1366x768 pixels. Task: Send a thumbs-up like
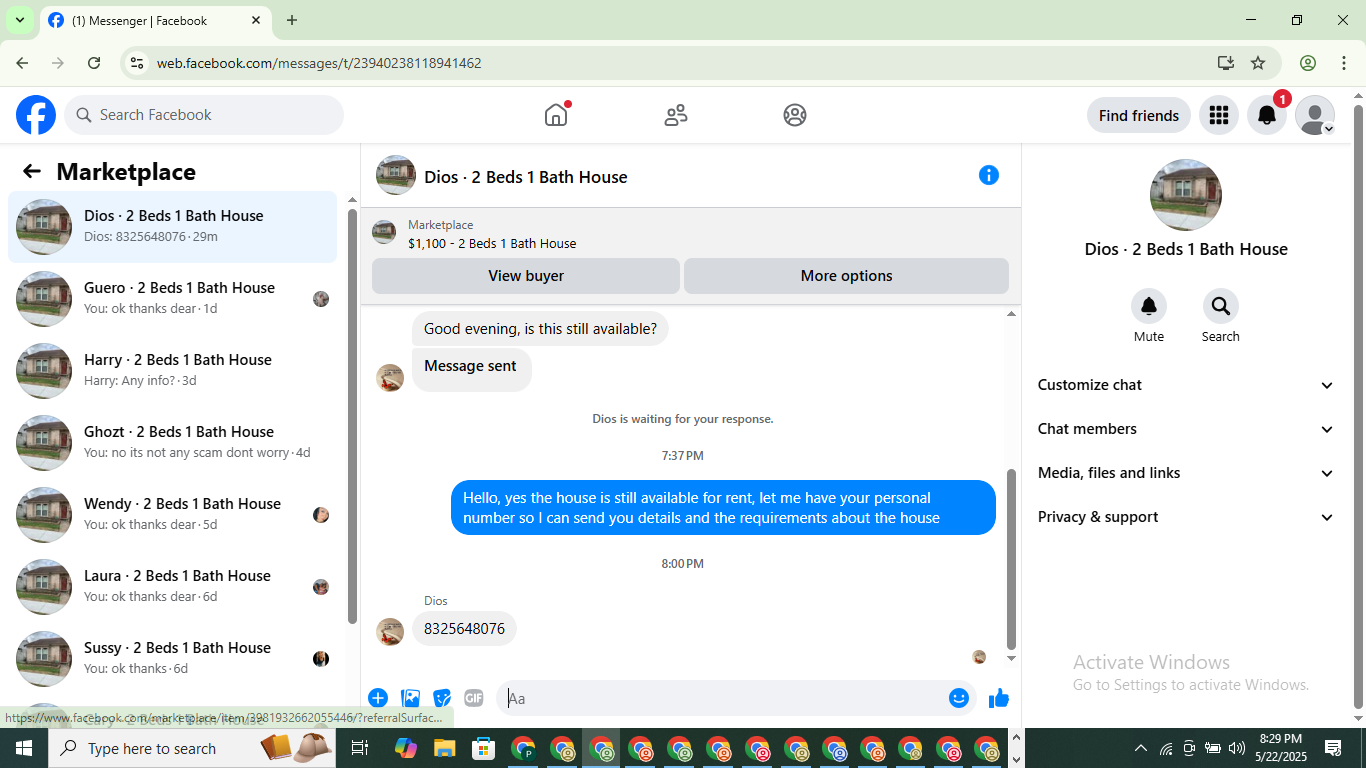(998, 698)
